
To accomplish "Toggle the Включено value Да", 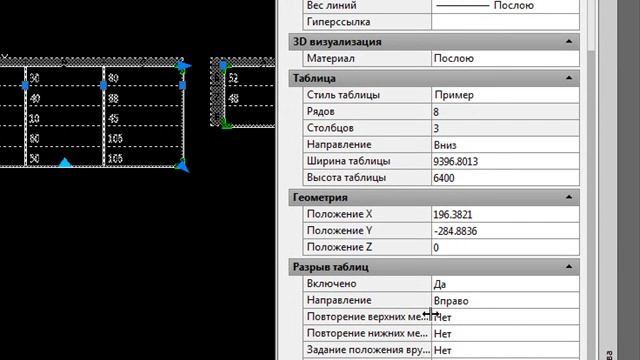I will tap(505, 284).
